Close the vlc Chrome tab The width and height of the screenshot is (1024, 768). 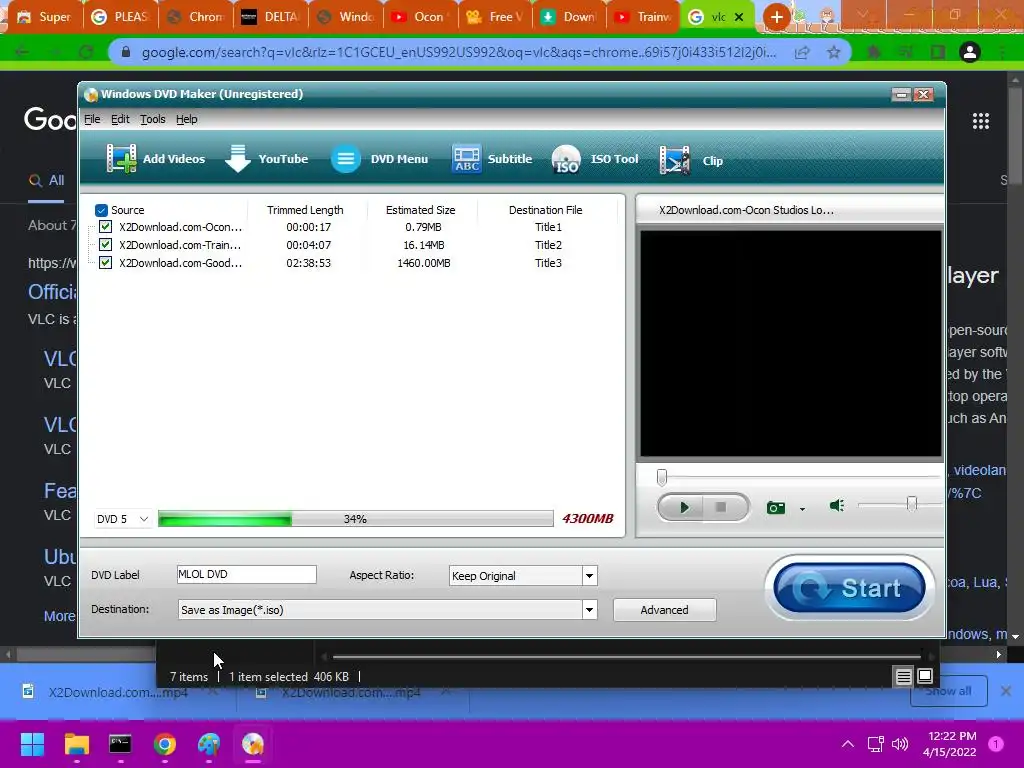pos(739,17)
